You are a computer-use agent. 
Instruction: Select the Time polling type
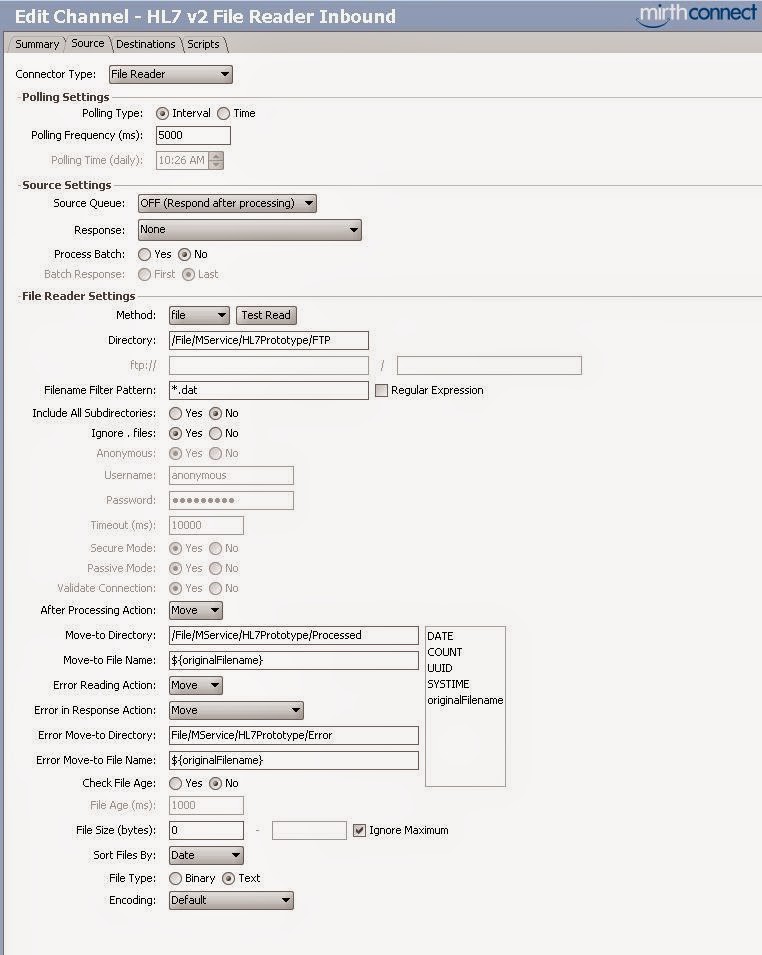pyautogui.click(x=226, y=113)
